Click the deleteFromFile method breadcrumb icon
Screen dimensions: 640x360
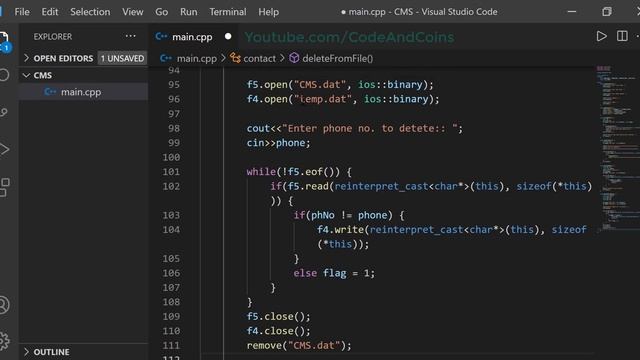pos(294,58)
